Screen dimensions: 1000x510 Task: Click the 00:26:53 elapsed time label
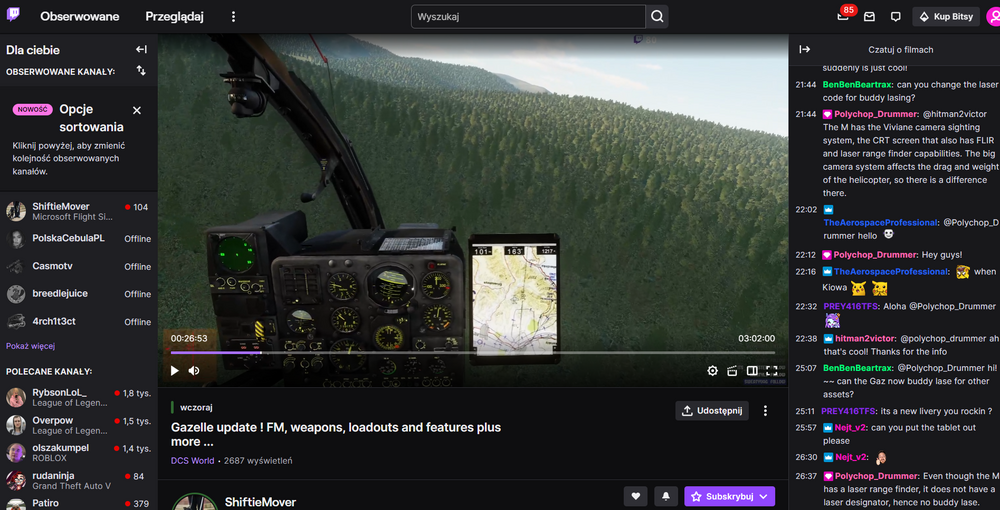[x=189, y=339]
